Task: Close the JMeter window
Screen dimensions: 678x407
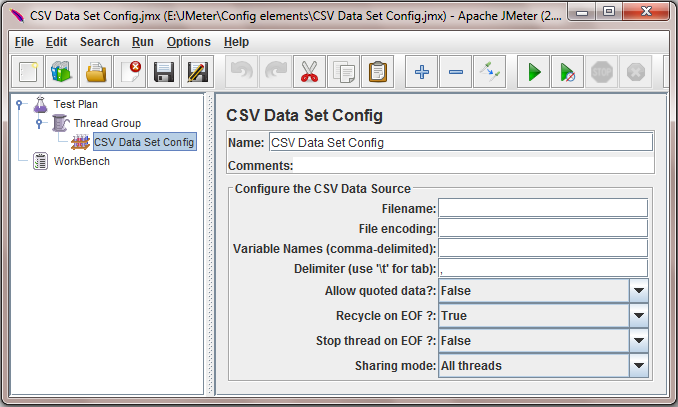Action: click(x=646, y=12)
